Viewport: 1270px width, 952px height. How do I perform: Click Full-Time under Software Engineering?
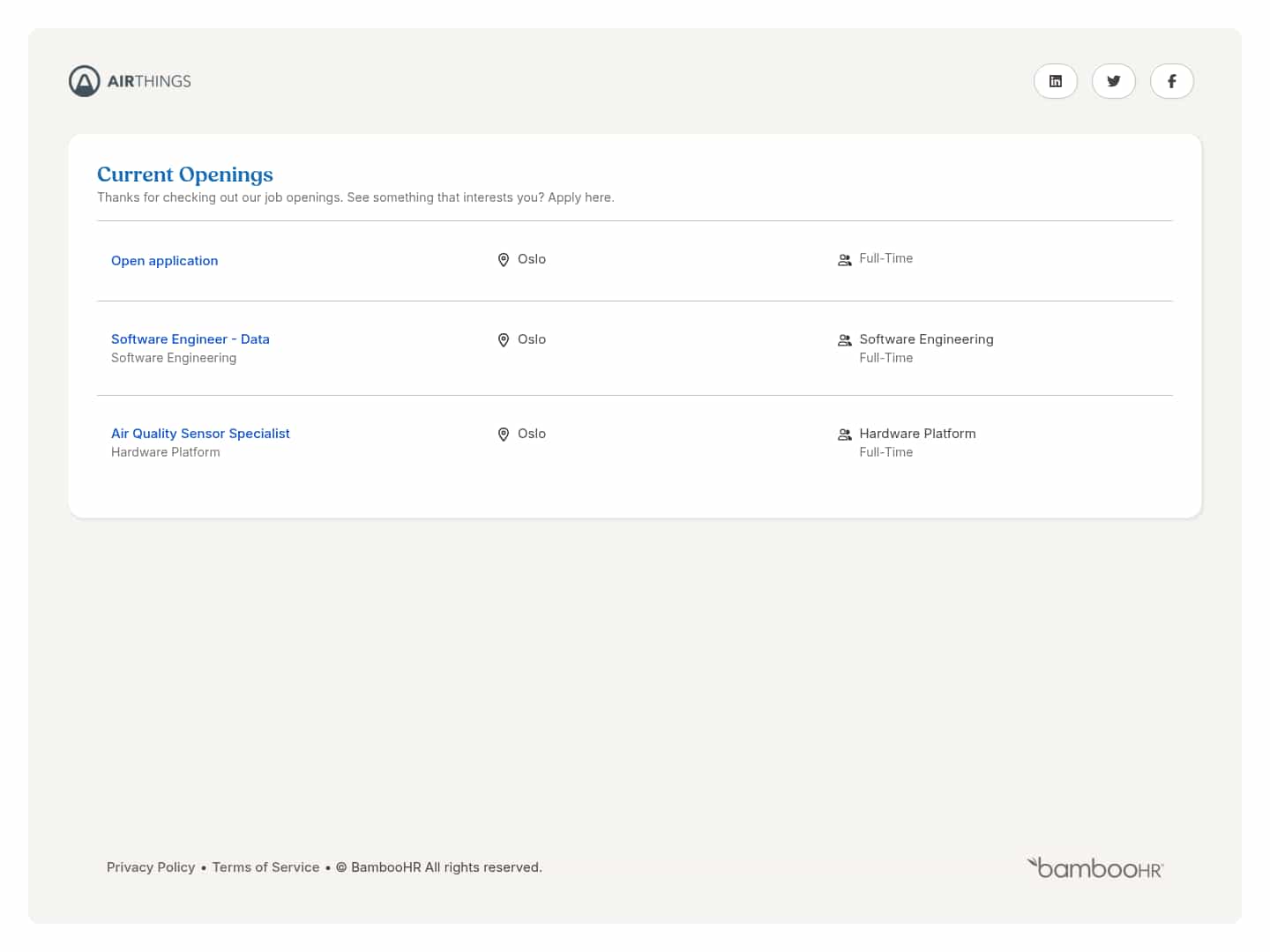(886, 358)
